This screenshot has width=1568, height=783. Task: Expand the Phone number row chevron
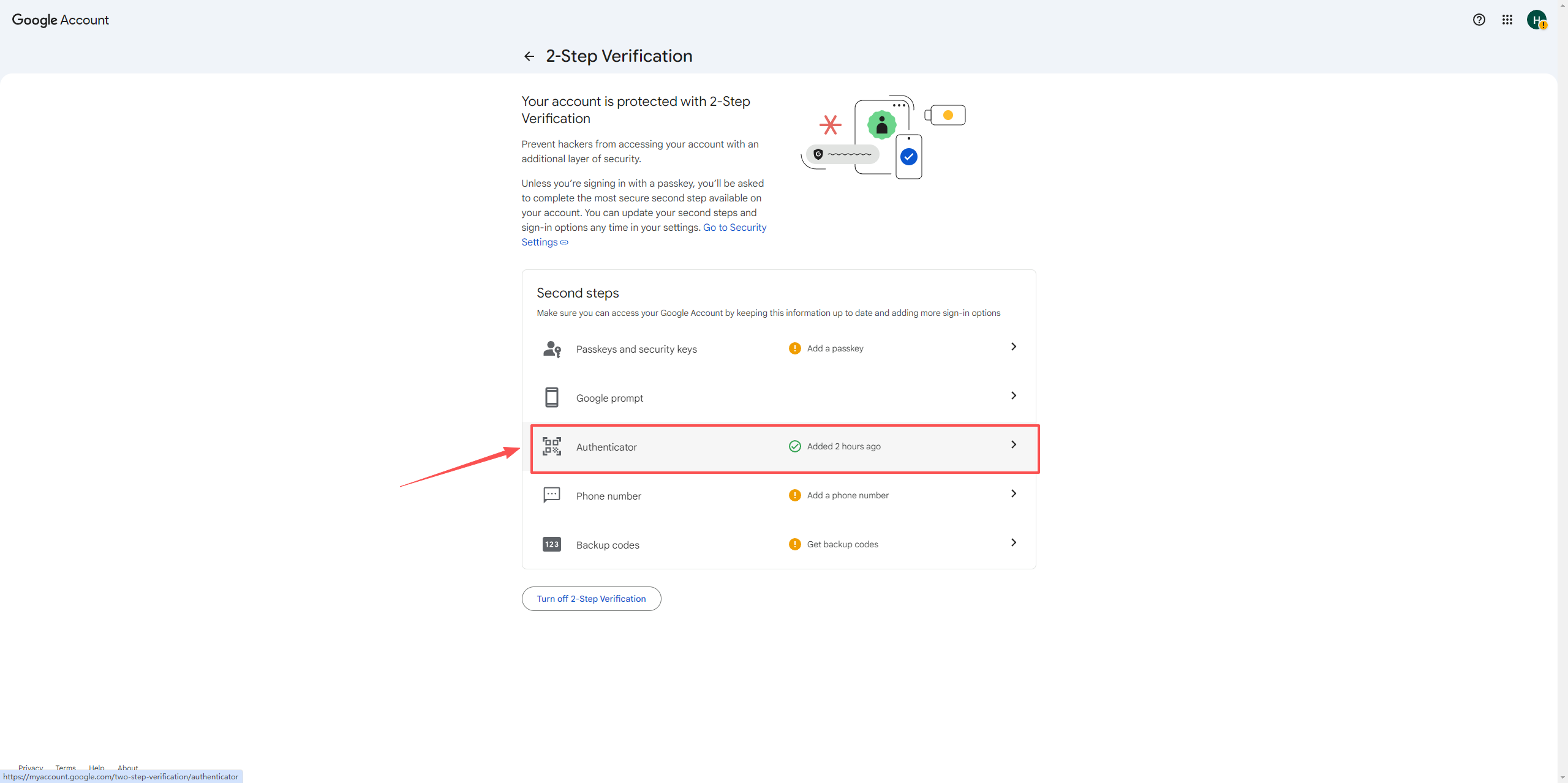coord(1014,493)
